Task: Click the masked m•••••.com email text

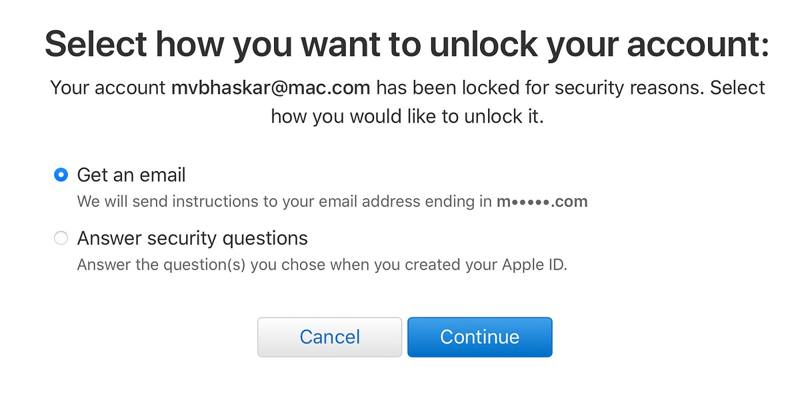Action: pos(542,202)
